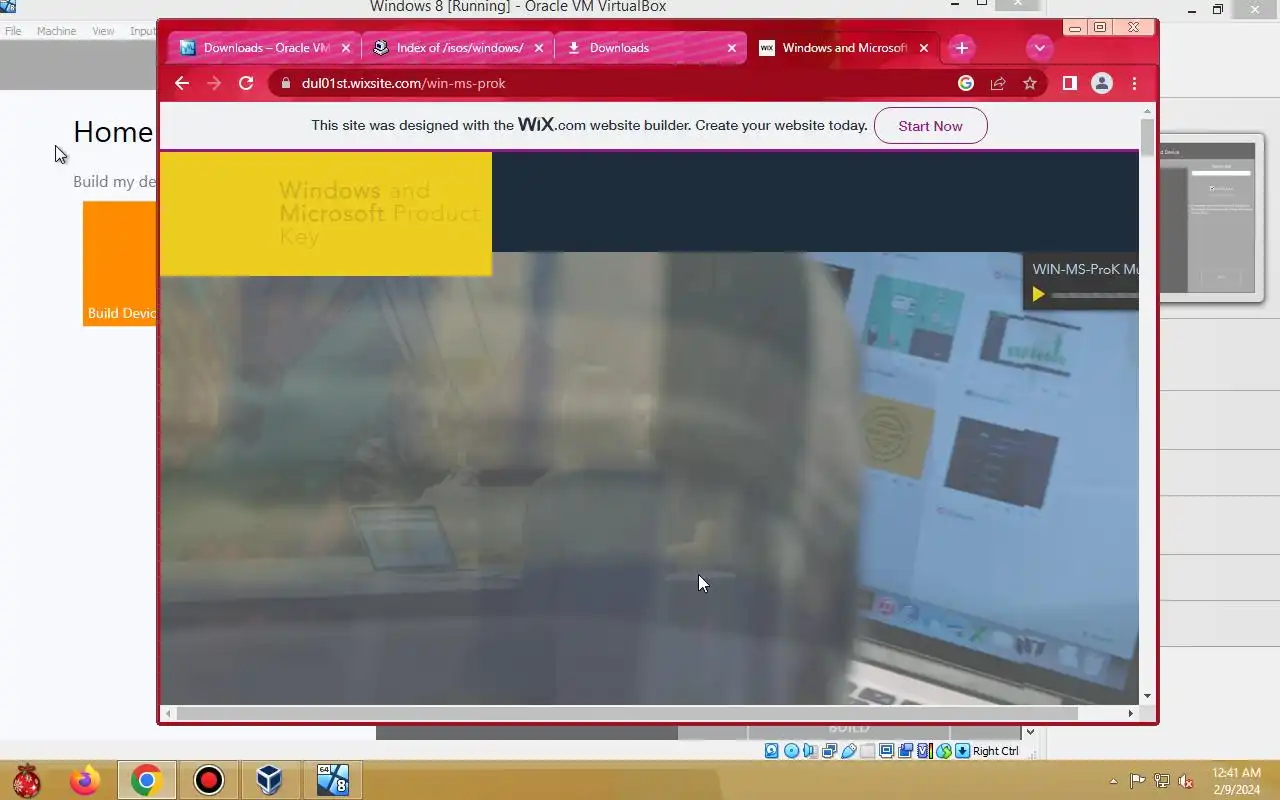The height and width of the screenshot is (800, 1280).
Task: Go back using Chrome's back arrow
Action: click(x=182, y=84)
